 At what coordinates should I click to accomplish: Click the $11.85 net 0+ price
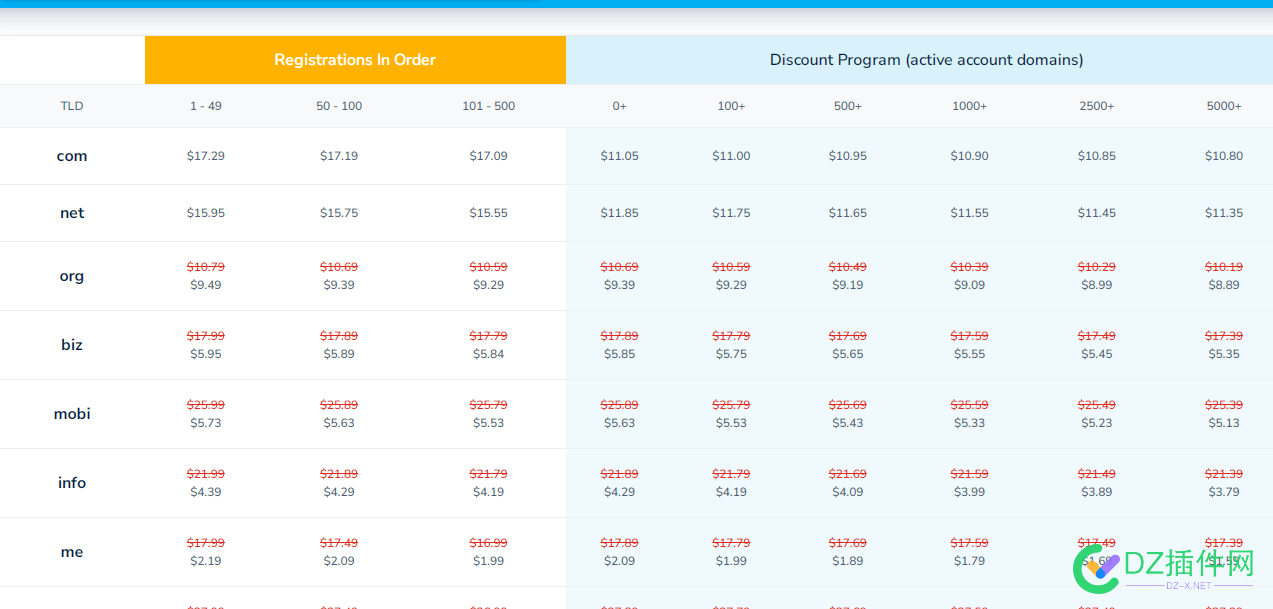click(x=619, y=213)
